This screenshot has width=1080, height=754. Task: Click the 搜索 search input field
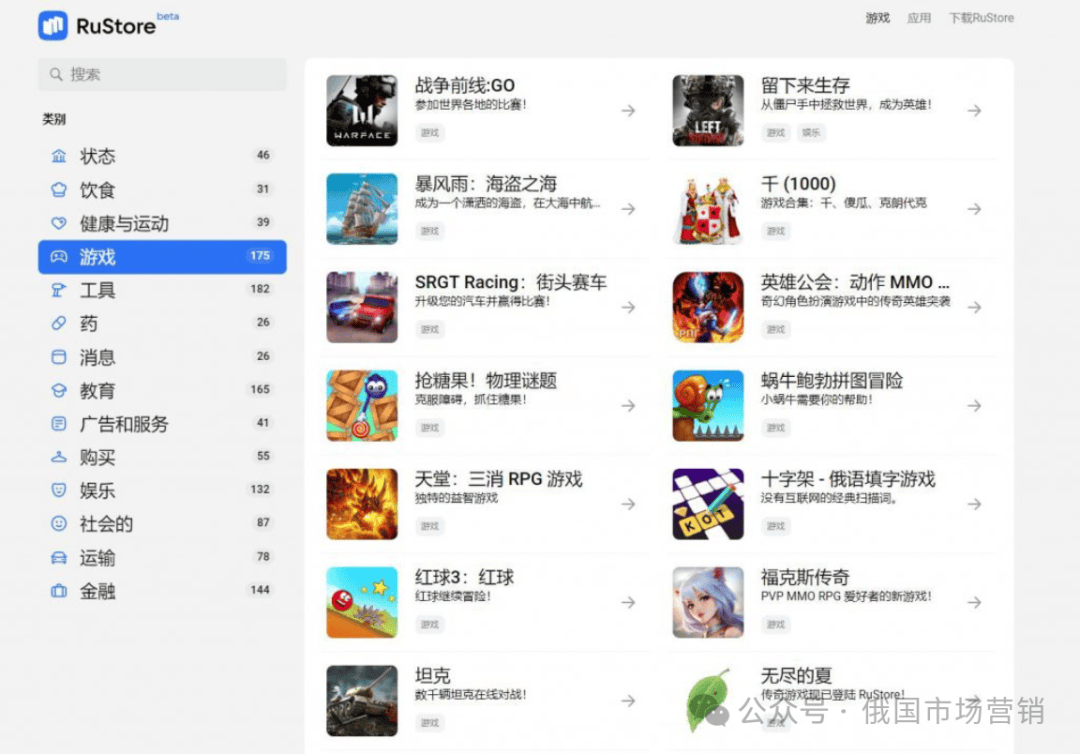tap(163, 74)
